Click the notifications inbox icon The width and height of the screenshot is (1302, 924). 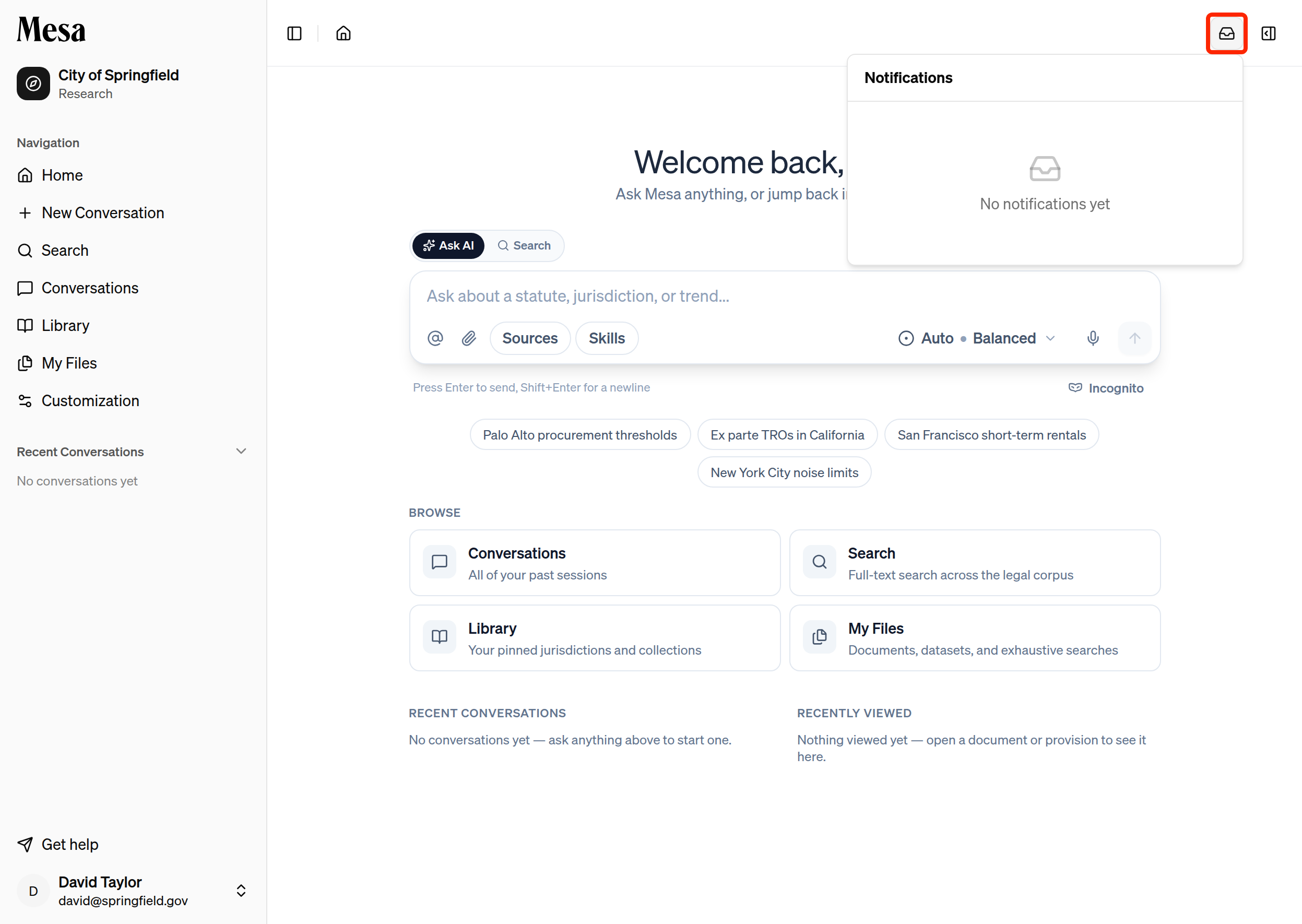1226,33
